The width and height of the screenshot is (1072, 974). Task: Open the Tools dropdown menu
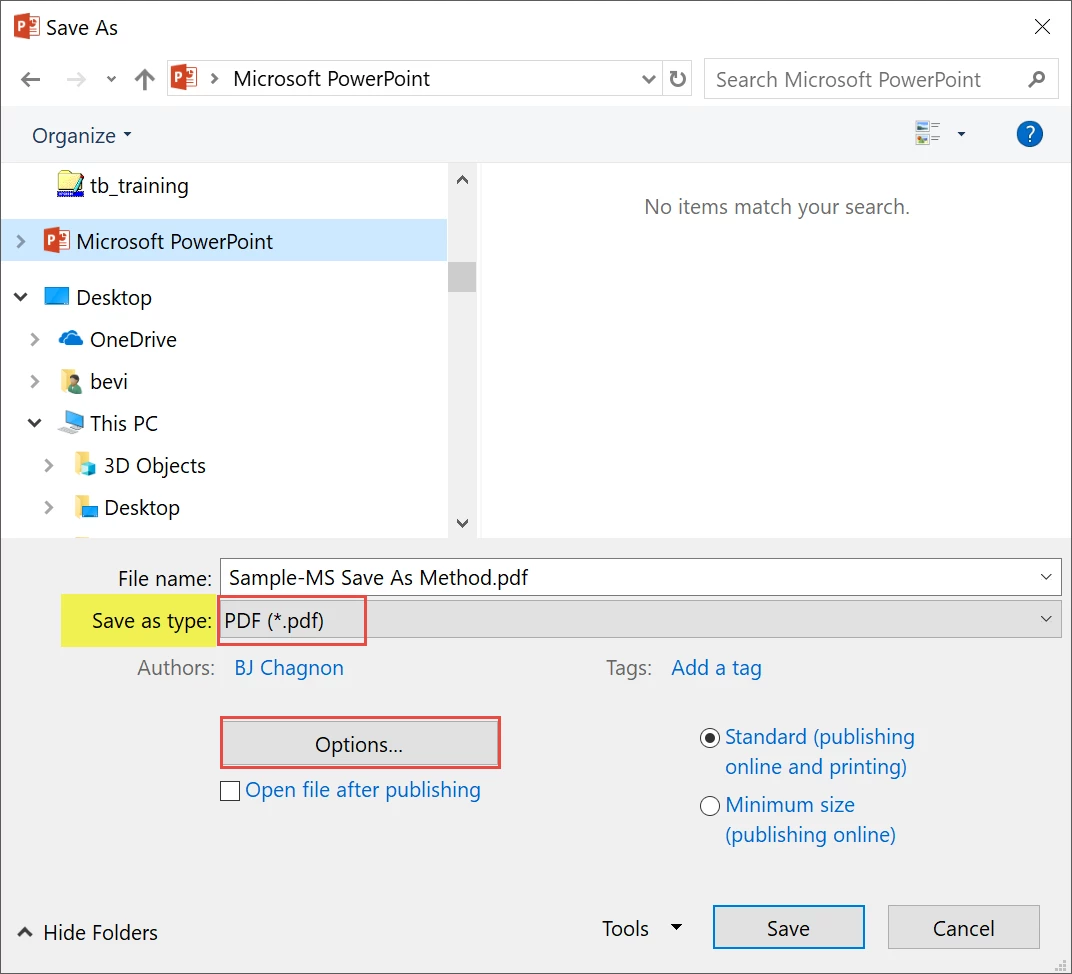coord(642,928)
